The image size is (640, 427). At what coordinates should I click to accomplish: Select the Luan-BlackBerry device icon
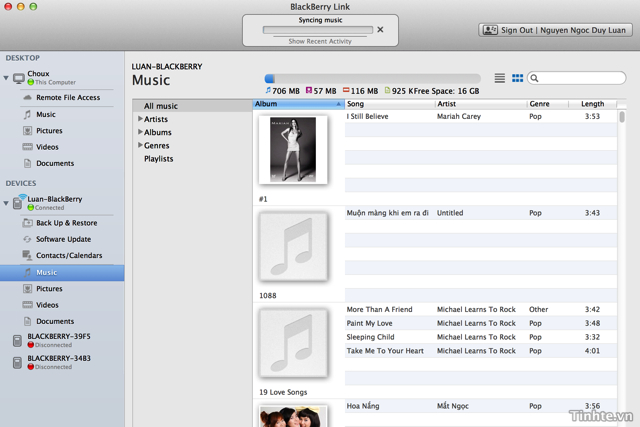18,202
